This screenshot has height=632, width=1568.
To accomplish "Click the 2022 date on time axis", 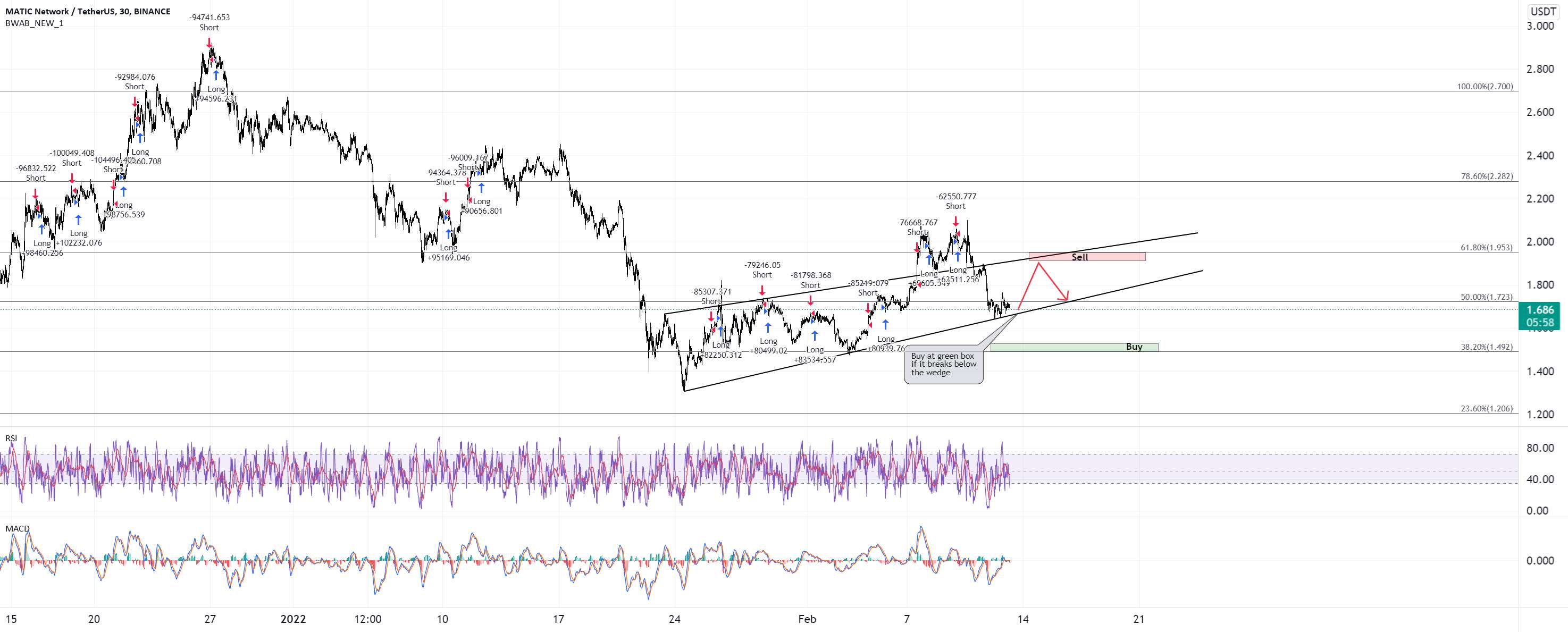I will [293, 619].
